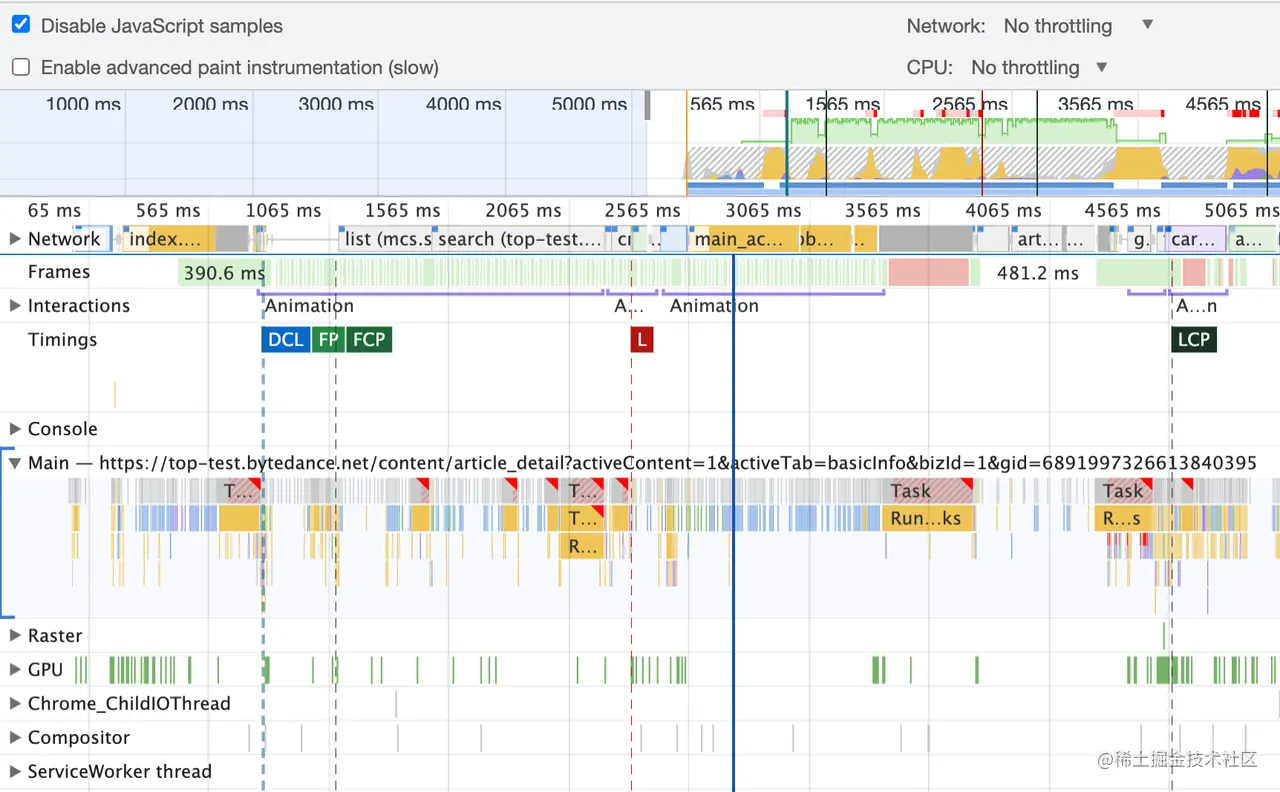Click the Timings track label
Viewport: 1280px width, 792px height.
[x=62, y=340]
